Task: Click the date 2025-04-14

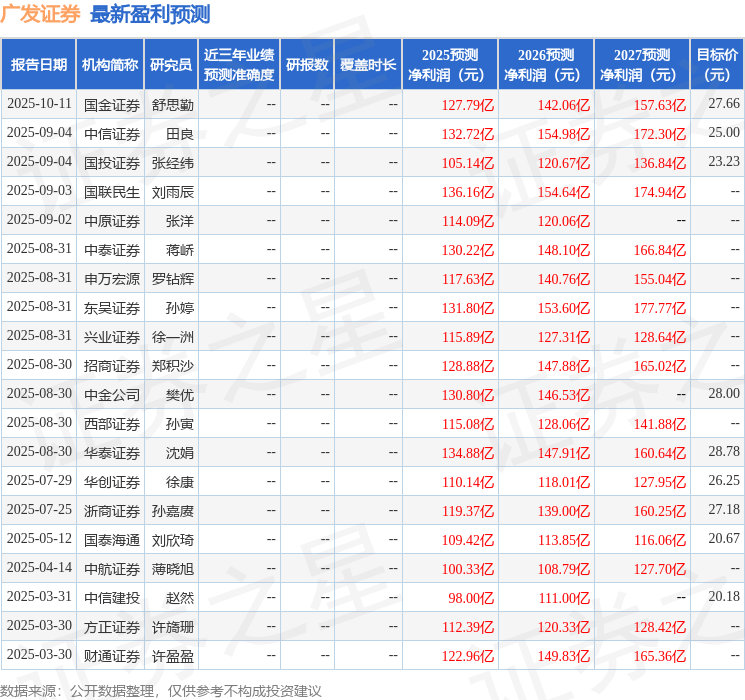Action: click(39, 567)
